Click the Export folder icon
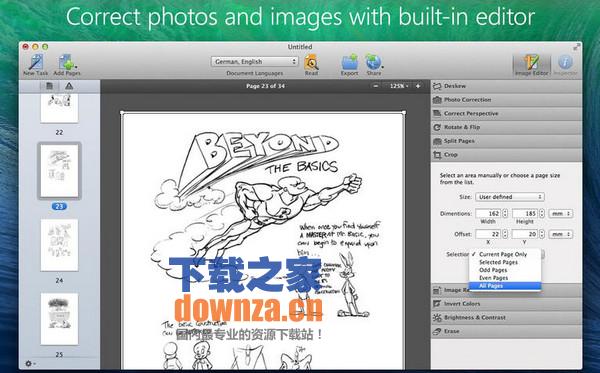The height and width of the screenshot is (373, 600). tap(349, 62)
